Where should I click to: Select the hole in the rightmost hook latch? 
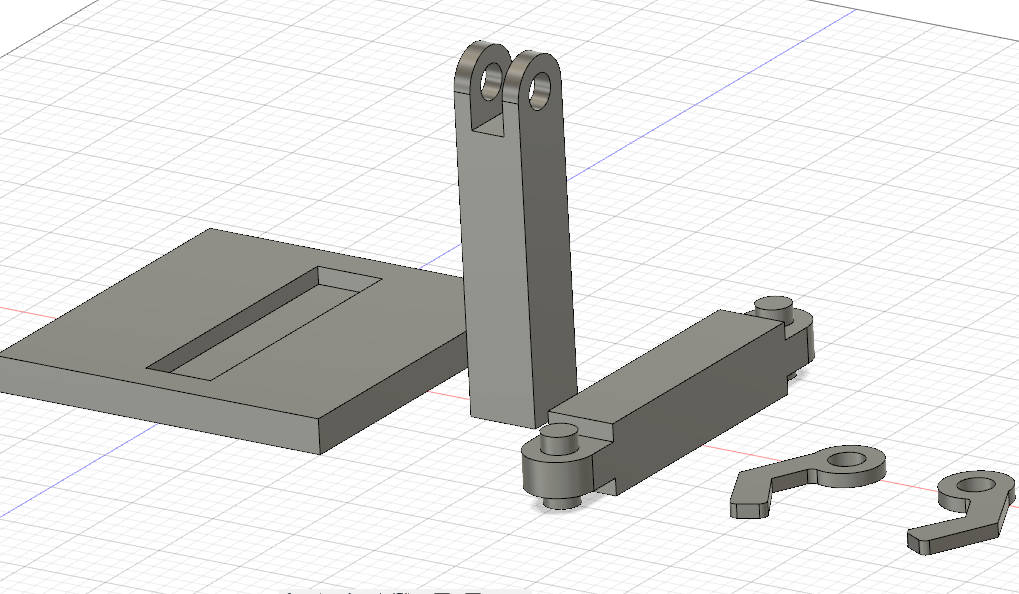[975, 485]
